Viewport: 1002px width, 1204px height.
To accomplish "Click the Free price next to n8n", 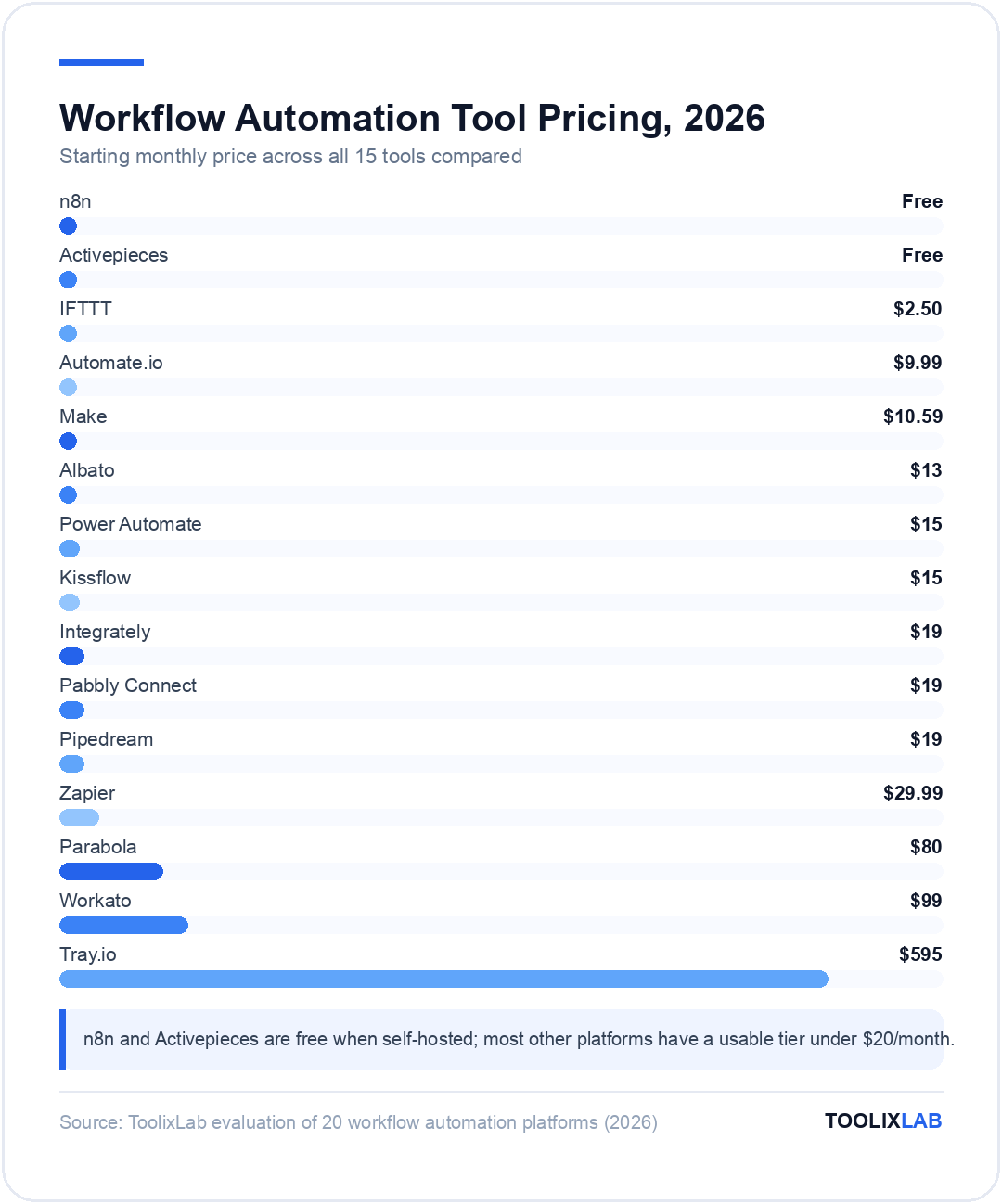I will [x=922, y=201].
